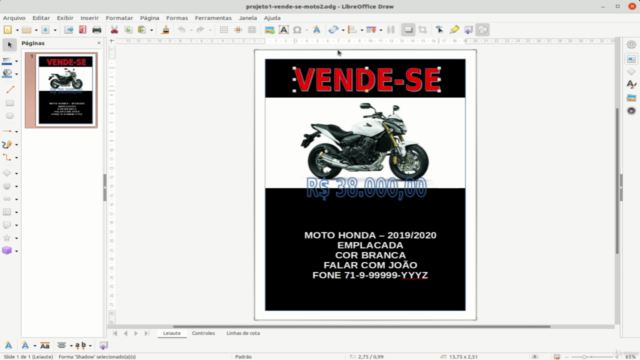Select the Rectangle tool

(10, 103)
